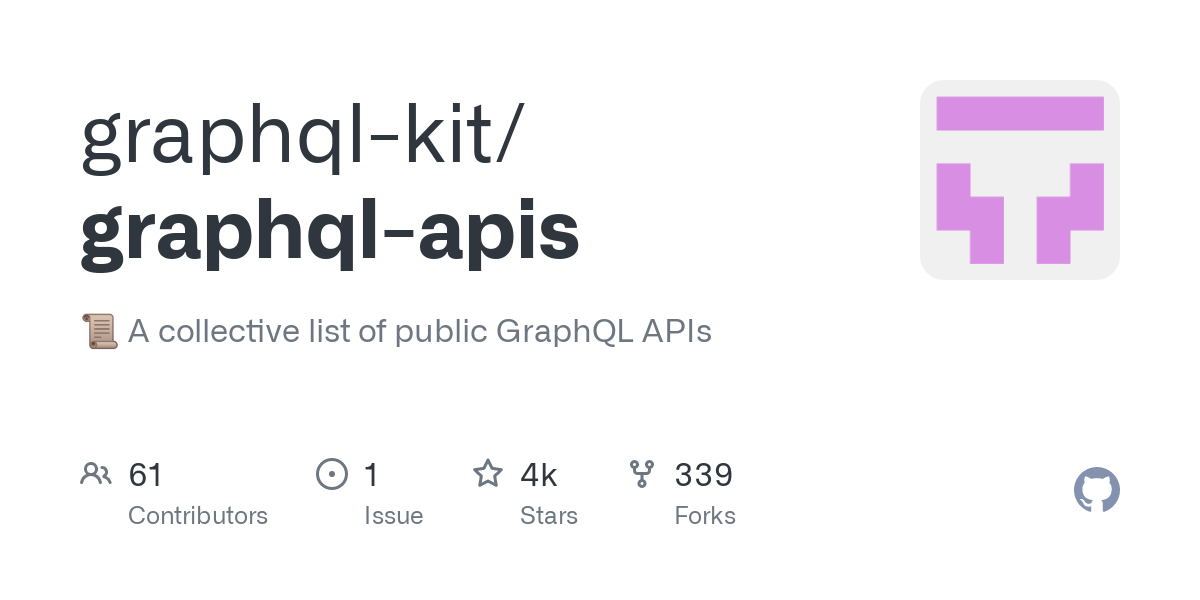Click the avatar's left pink block shape
Image resolution: width=1200 pixels, height=600 pixels.
pos(968,213)
